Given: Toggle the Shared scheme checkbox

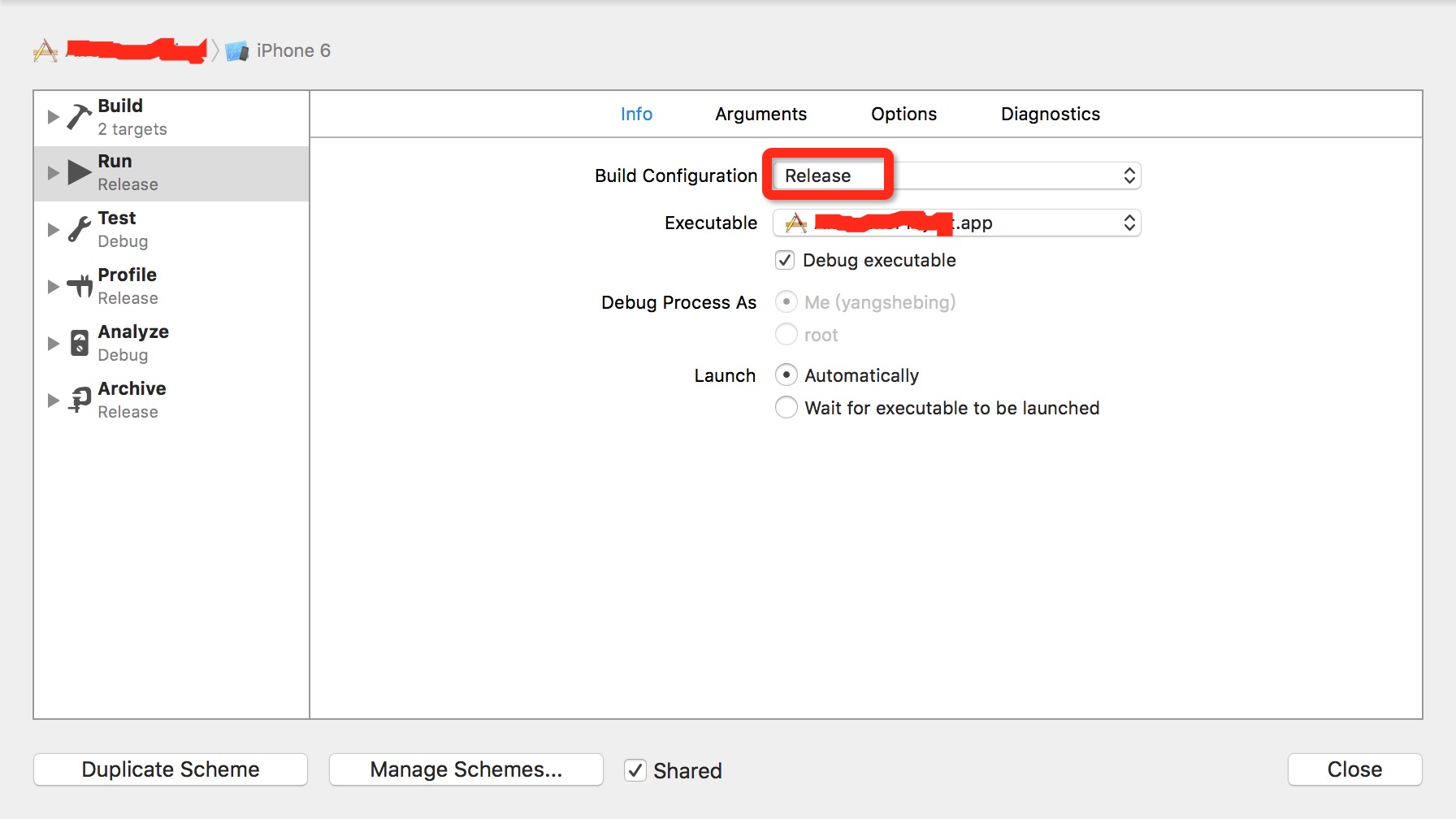Looking at the screenshot, I should pos(635,770).
